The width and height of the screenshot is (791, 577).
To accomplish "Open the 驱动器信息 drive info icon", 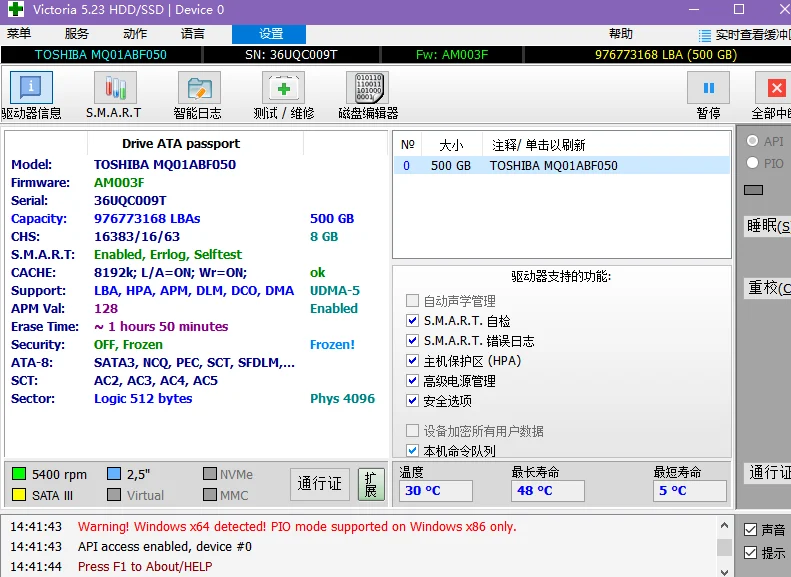I will (x=31, y=88).
